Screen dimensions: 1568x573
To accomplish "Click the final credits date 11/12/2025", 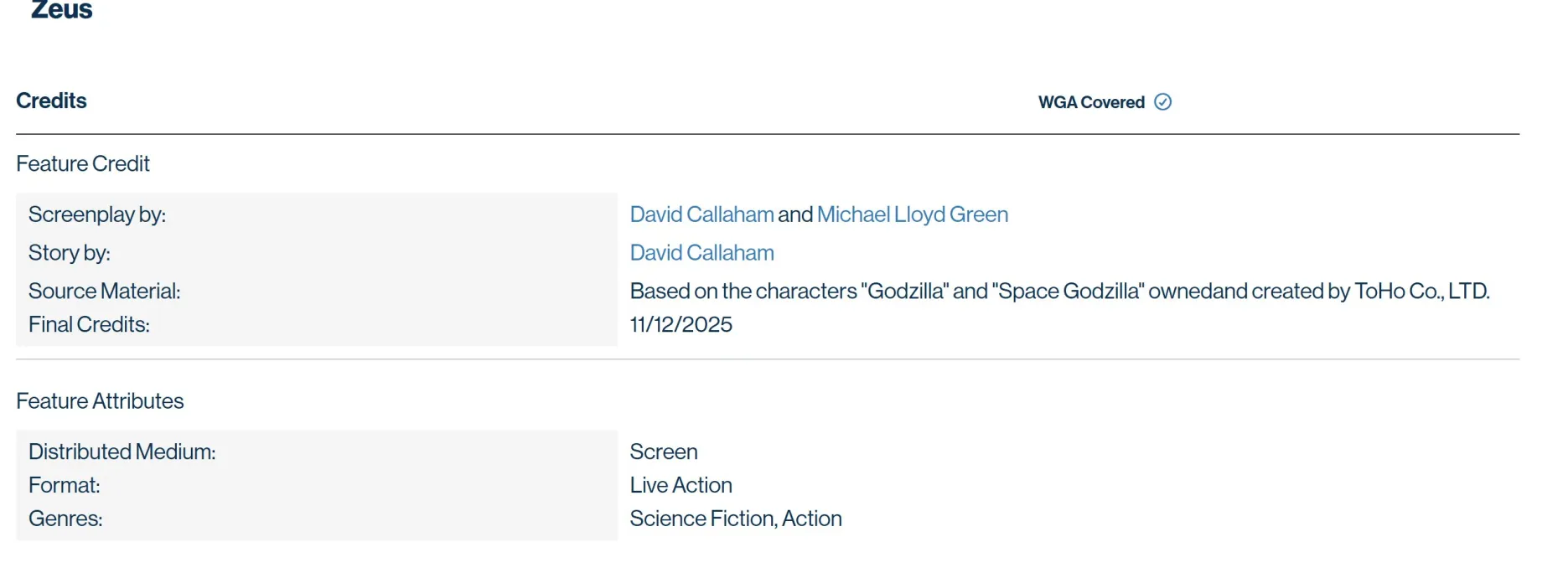I will coord(681,324).
